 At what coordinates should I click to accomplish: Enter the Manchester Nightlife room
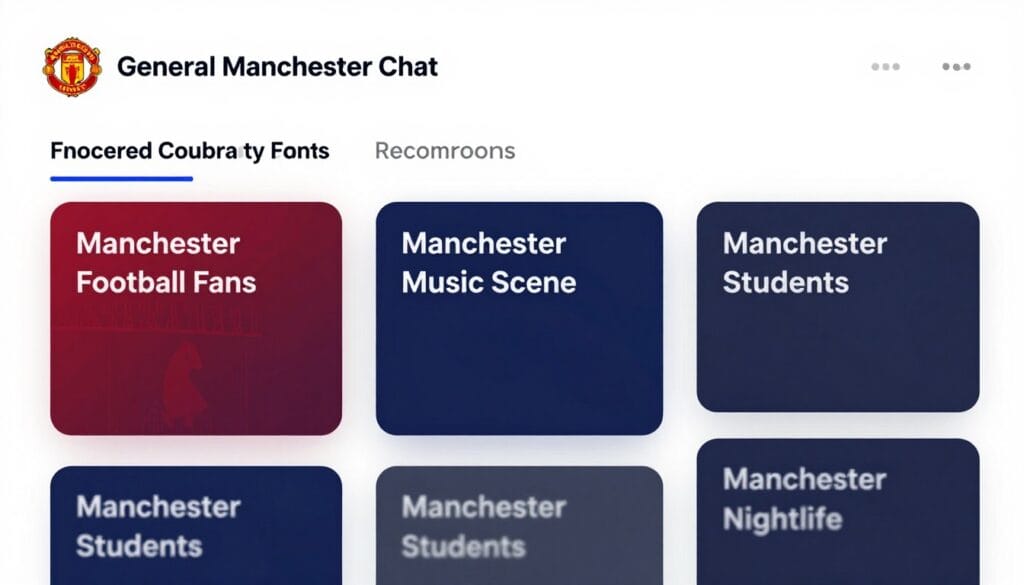tap(839, 510)
